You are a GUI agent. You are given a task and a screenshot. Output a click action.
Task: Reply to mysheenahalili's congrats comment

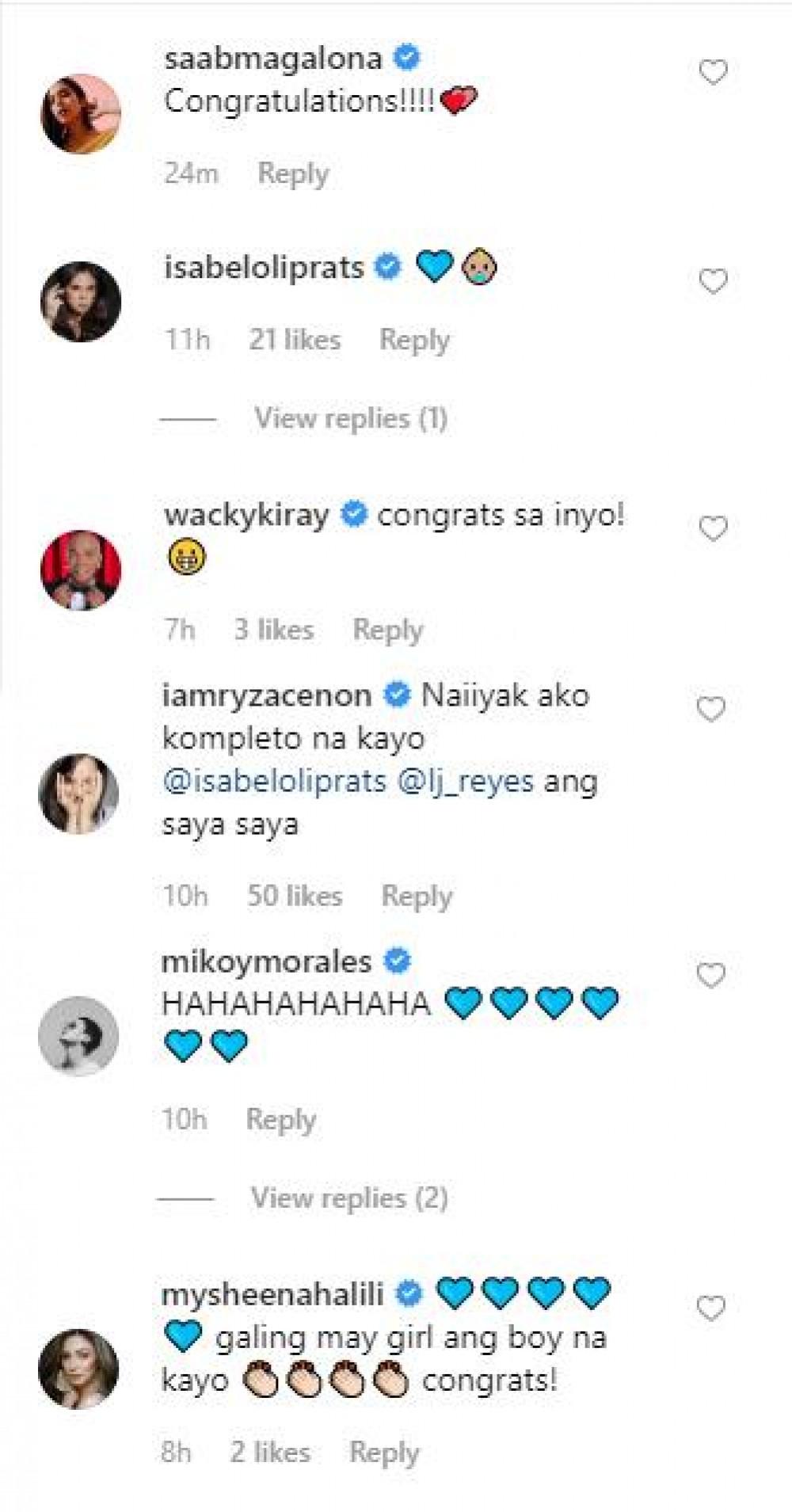point(384,1452)
